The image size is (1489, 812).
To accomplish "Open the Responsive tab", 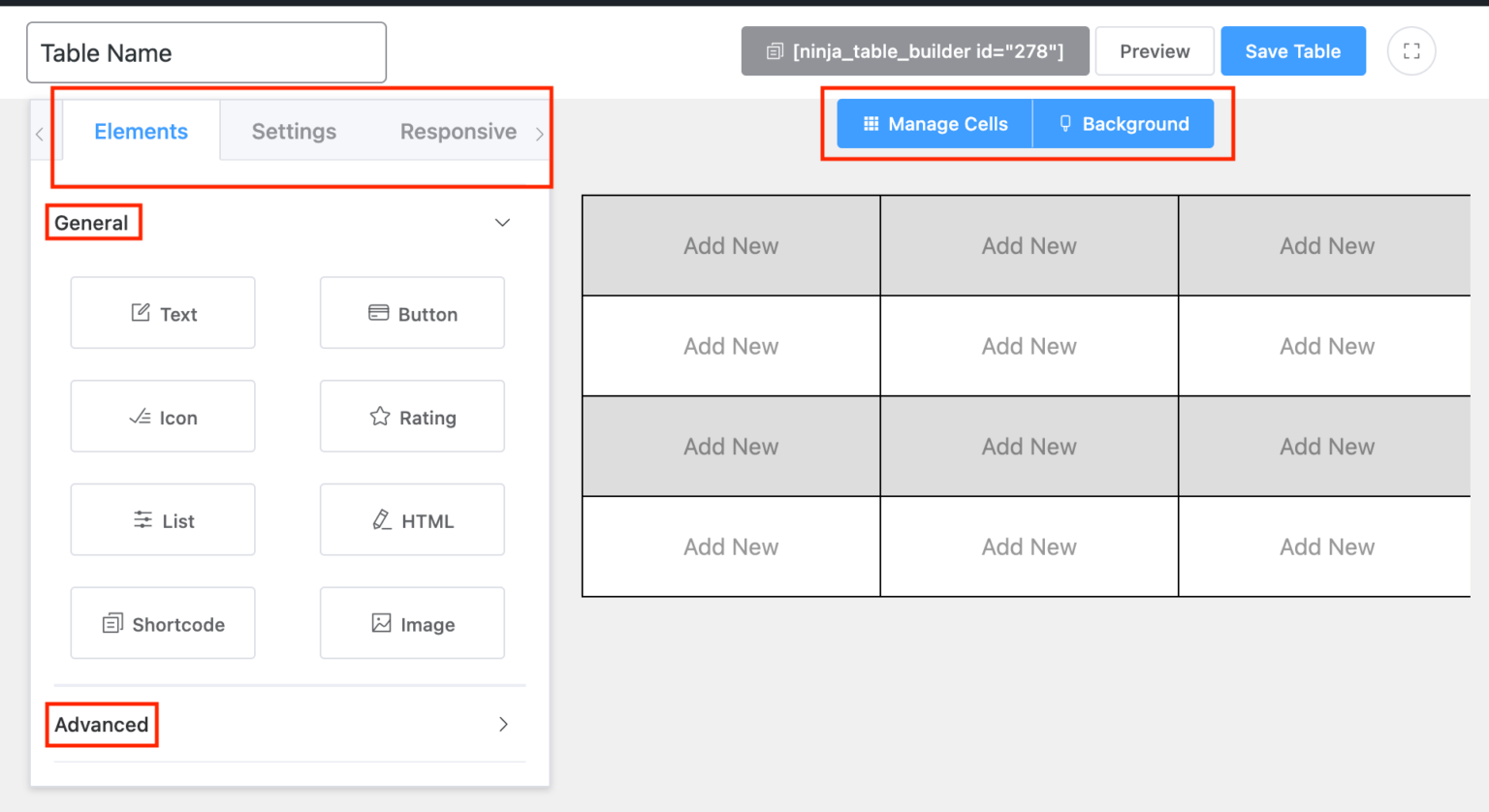I will tap(458, 131).
